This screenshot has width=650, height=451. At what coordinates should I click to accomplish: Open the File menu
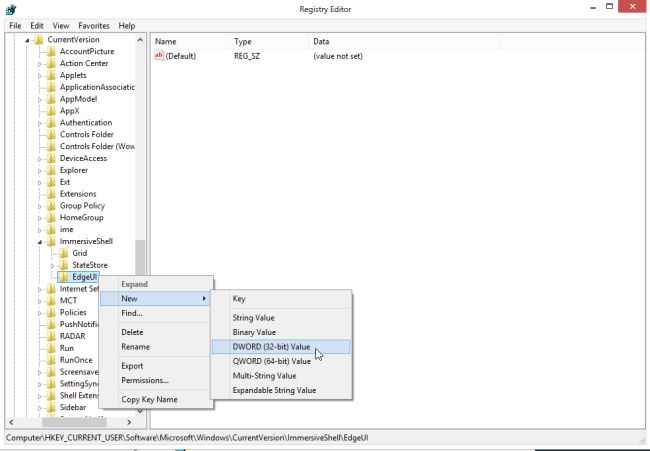click(x=15, y=26)
